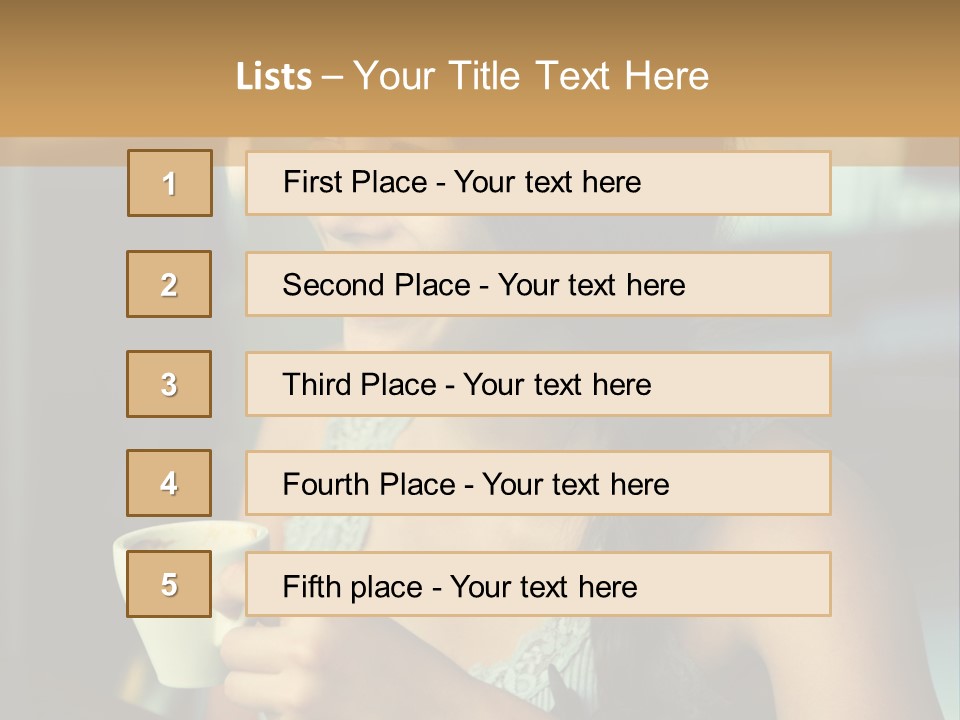Click the number 3 box

tap(169, 384)
